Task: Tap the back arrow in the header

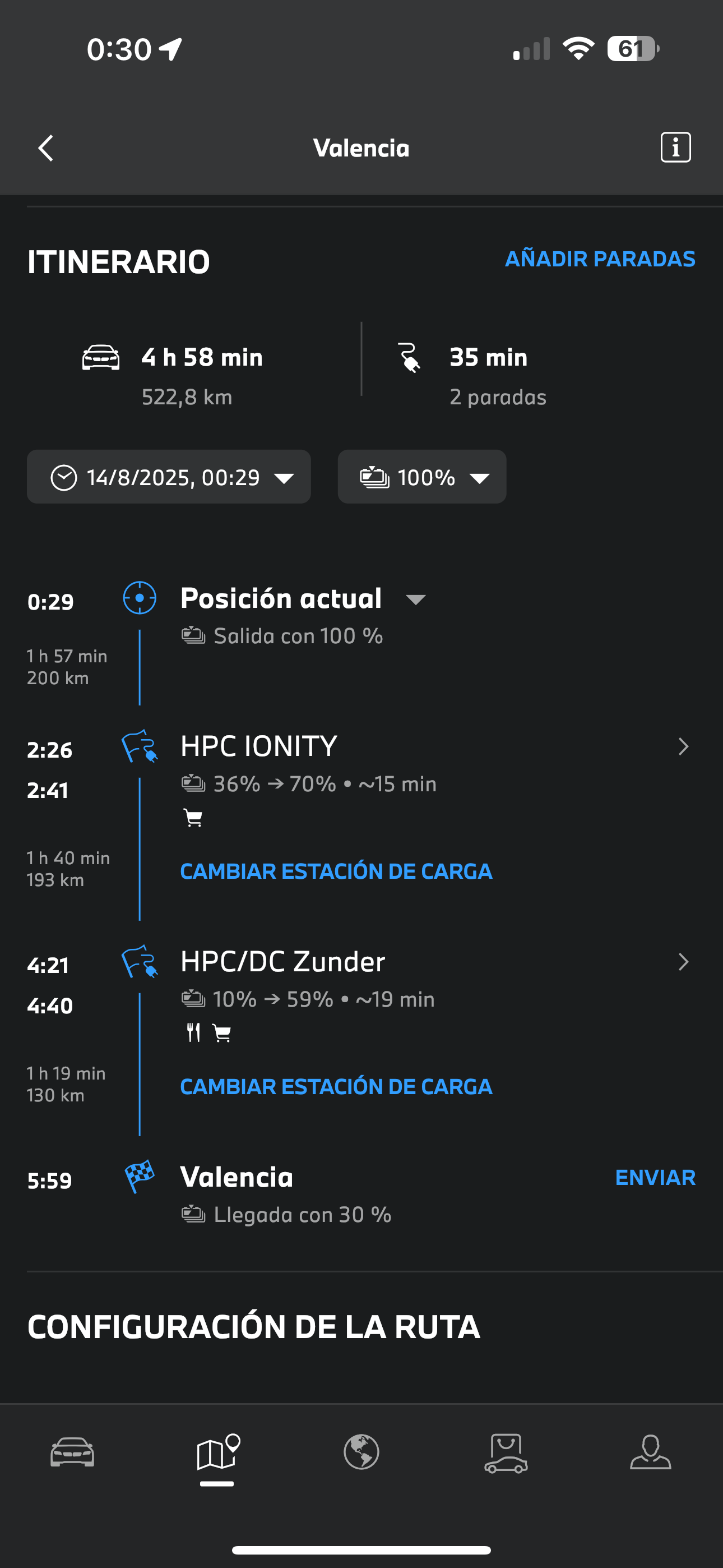Action: point(45,148)
